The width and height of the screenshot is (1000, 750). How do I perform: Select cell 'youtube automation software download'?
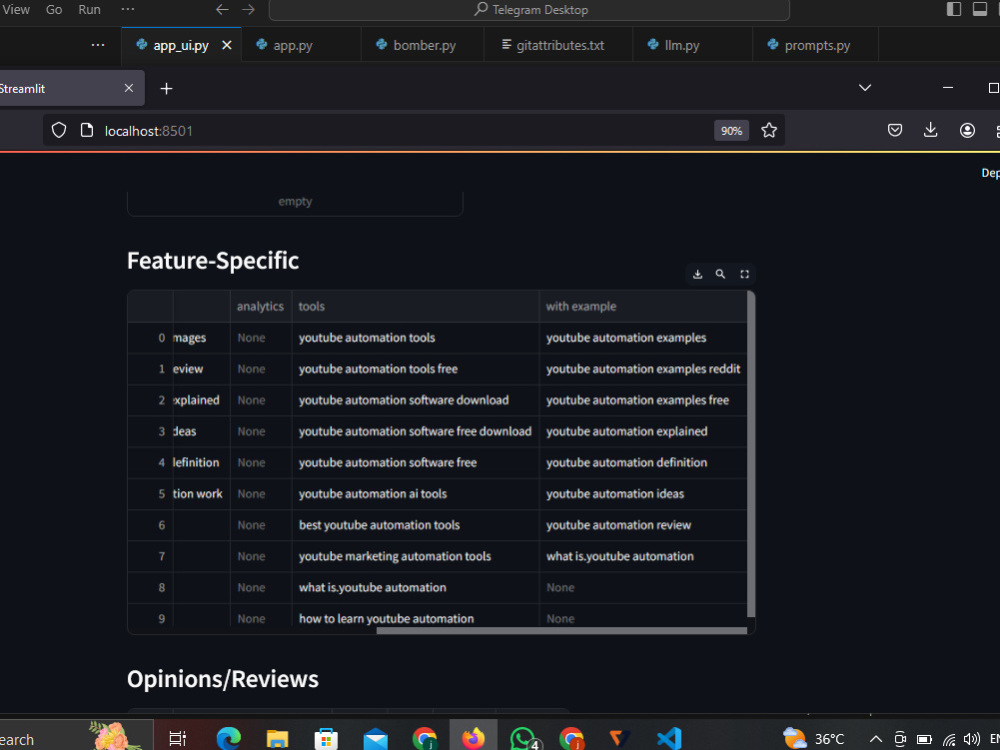415,400
